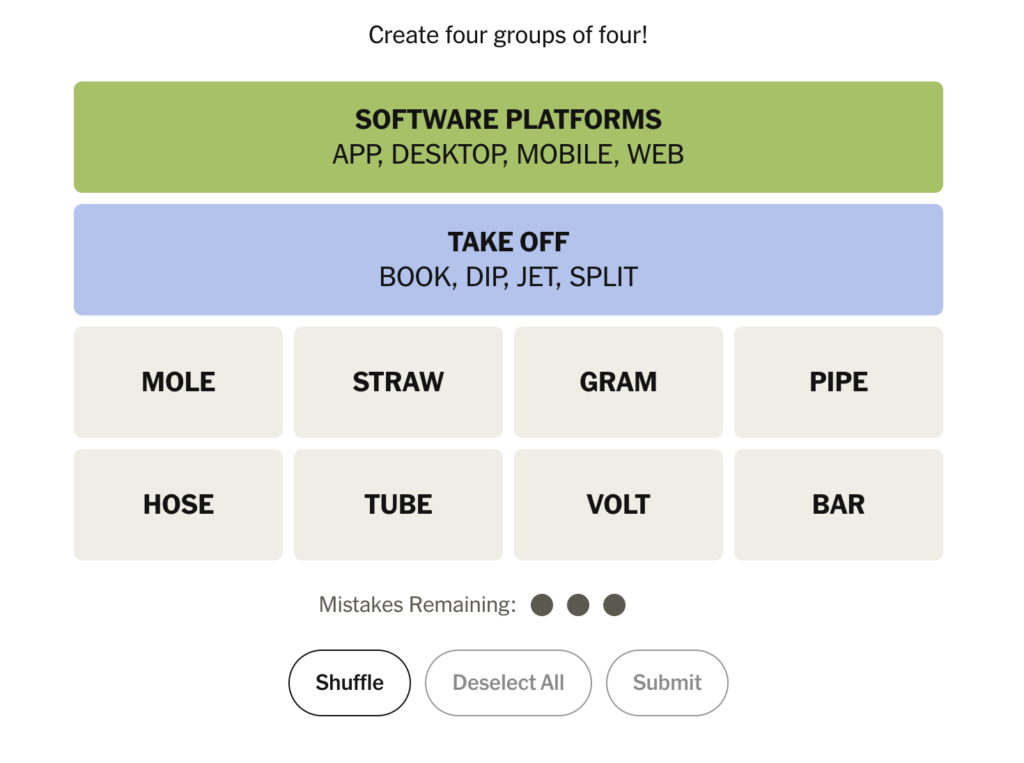Image resolution: width=1024 pixels, height=763 pixels.
Task: Submit the current selection
Action: (667, 683)
